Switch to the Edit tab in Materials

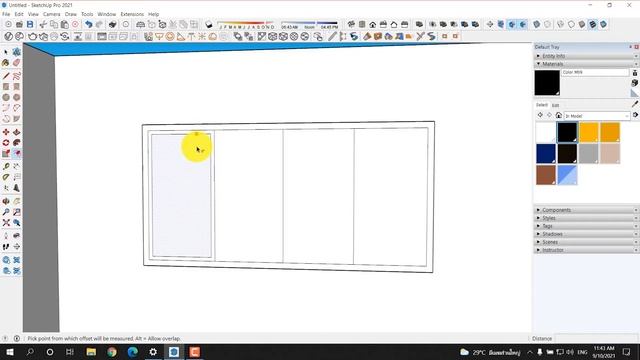click(x=556, y=105)
